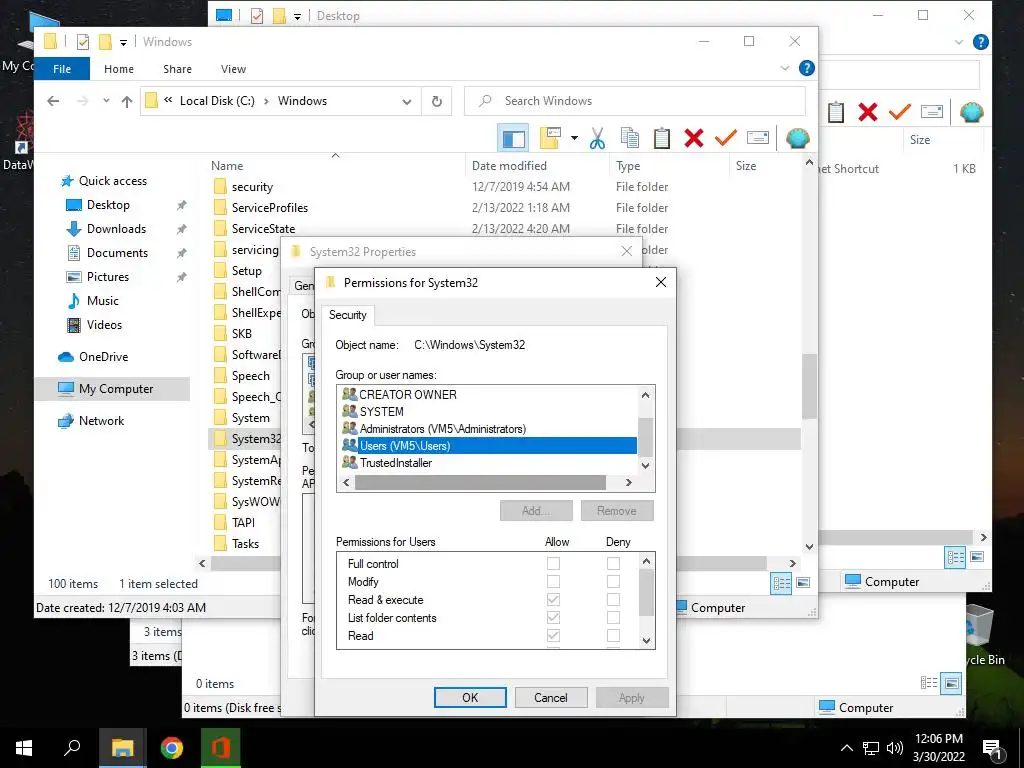
Task: Click the Search Windows field
Action: click(x=635, y=101)
